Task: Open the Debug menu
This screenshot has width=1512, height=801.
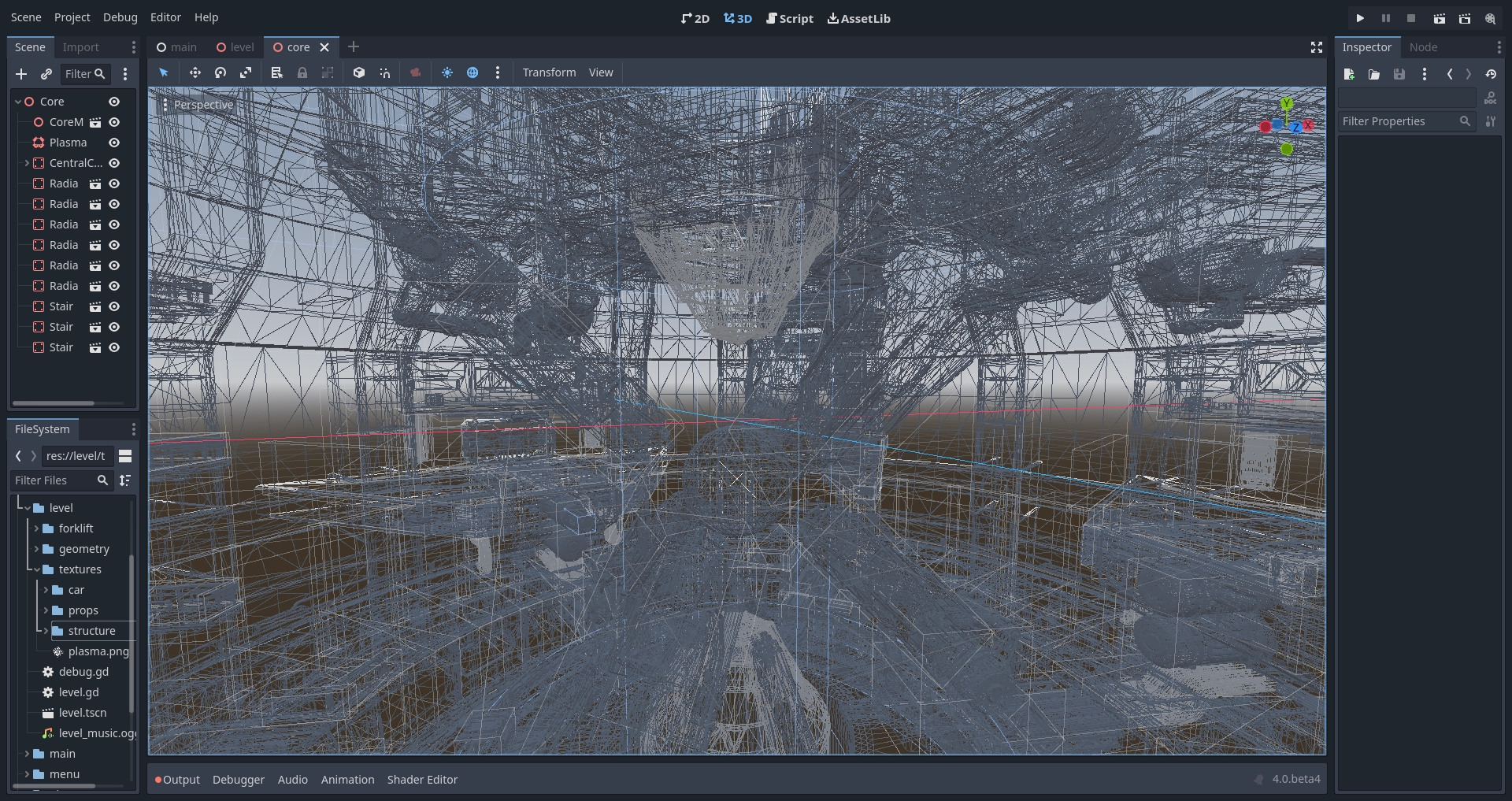Action: point(120,17)
